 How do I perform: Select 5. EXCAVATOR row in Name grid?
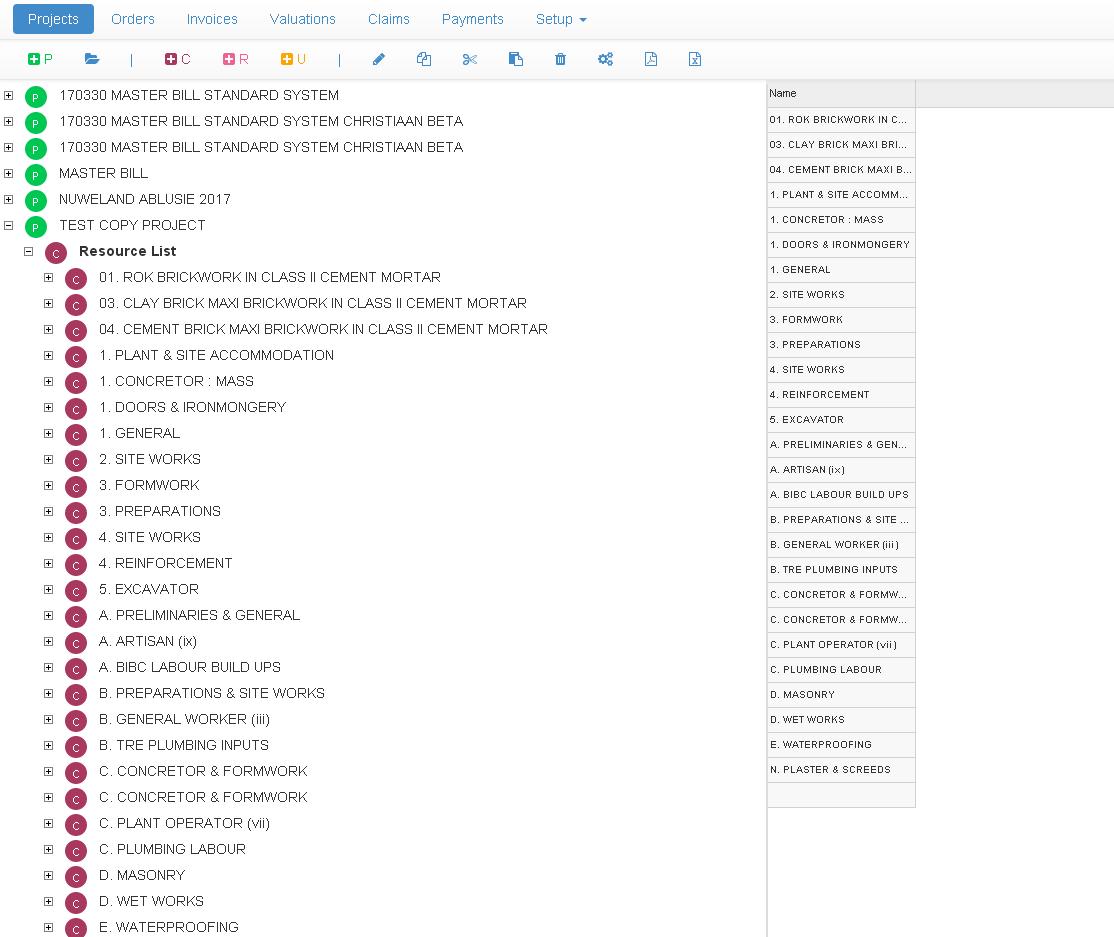(x=841, y=419)
